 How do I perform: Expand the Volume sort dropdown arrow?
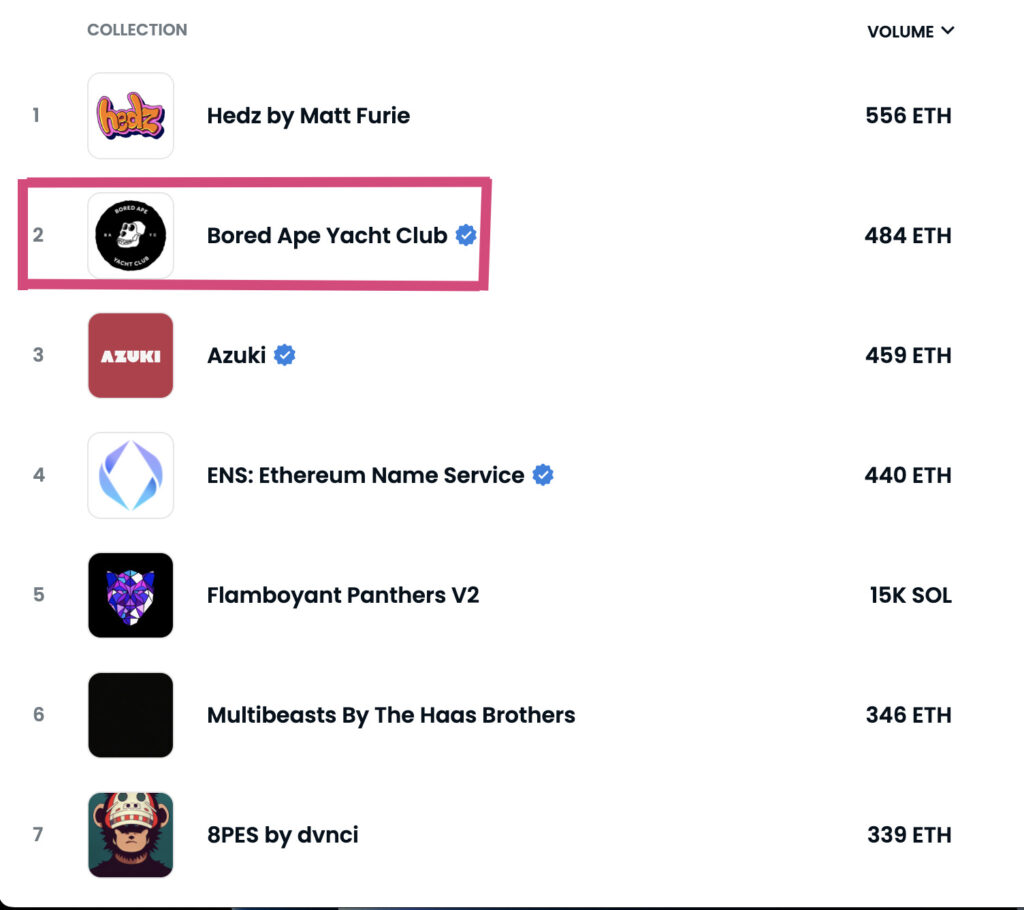948,31
